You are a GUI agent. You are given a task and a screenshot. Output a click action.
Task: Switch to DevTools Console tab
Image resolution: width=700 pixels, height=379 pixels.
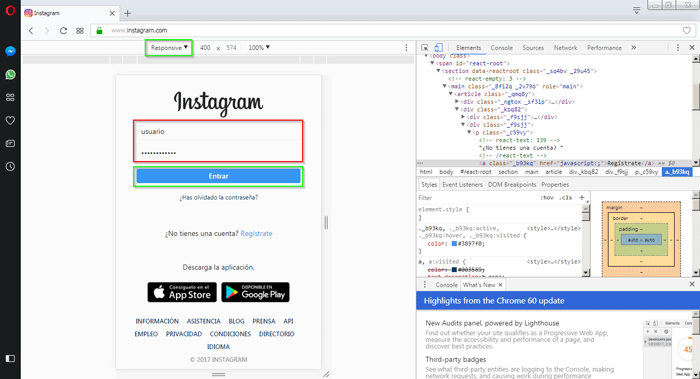[x=501, y=48]
